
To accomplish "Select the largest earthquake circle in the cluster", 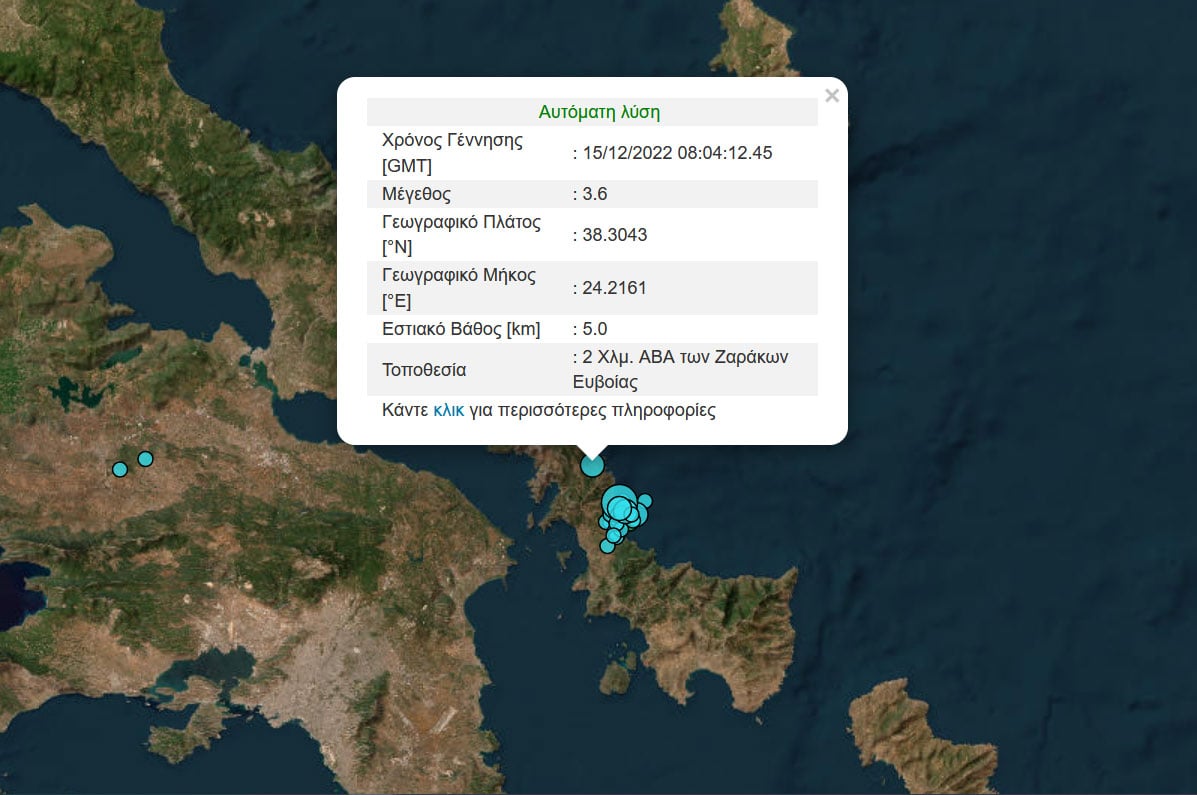I will pos(619,499).
